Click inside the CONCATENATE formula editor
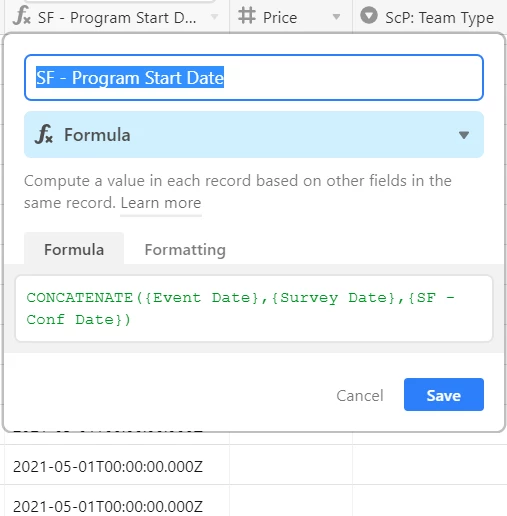This screenshot has height=516, width=507. click(x=254, y=308)
